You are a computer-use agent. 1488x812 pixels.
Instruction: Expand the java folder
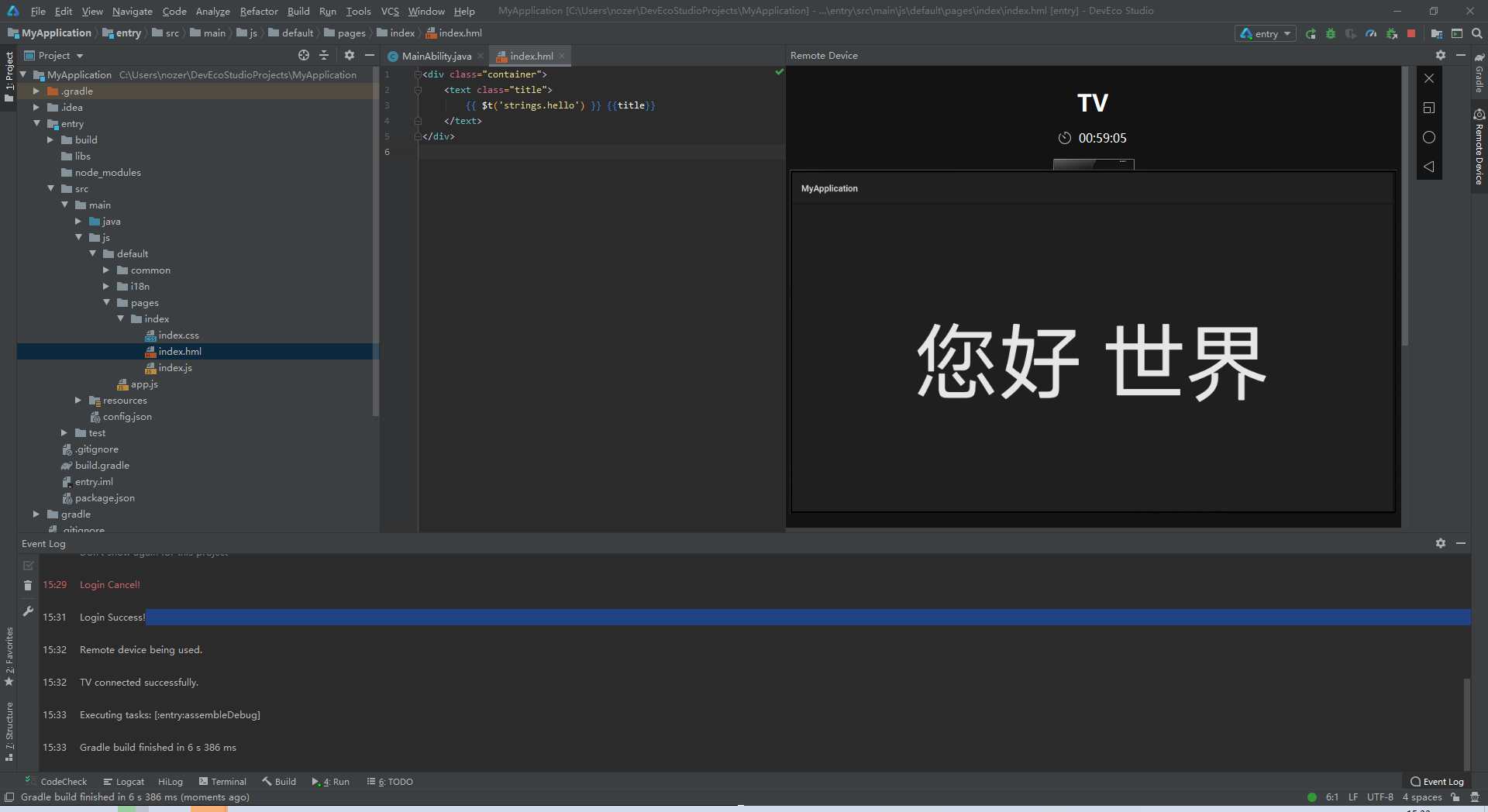coord(78,221)
